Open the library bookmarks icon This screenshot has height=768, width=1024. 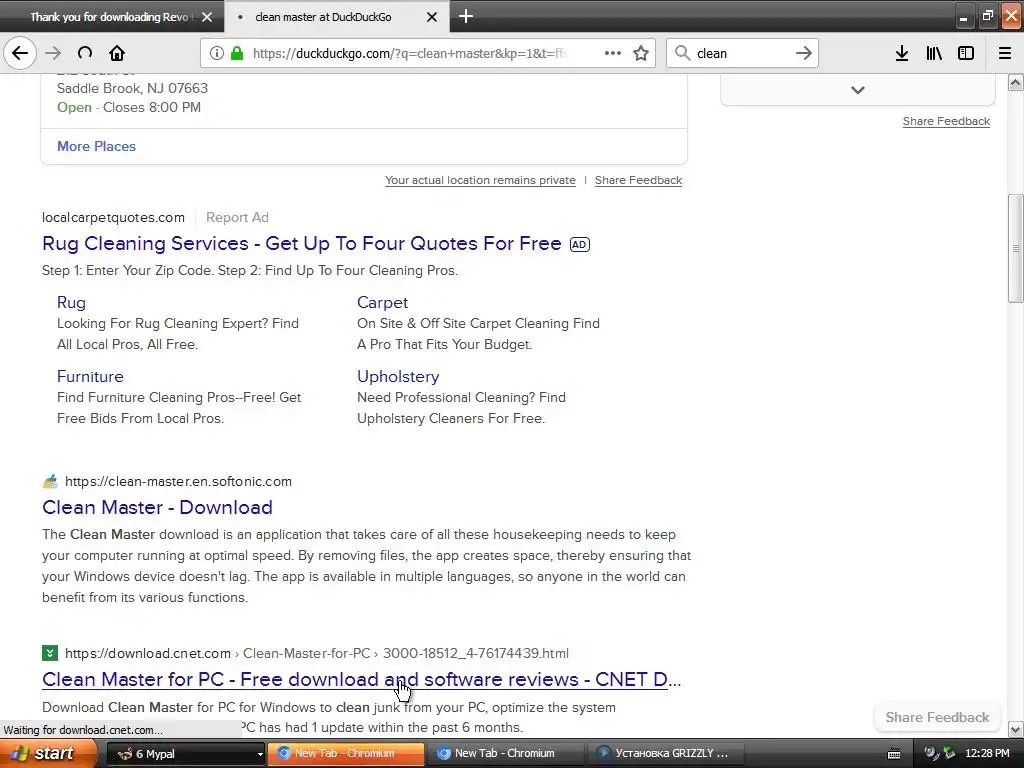(934, 53)
